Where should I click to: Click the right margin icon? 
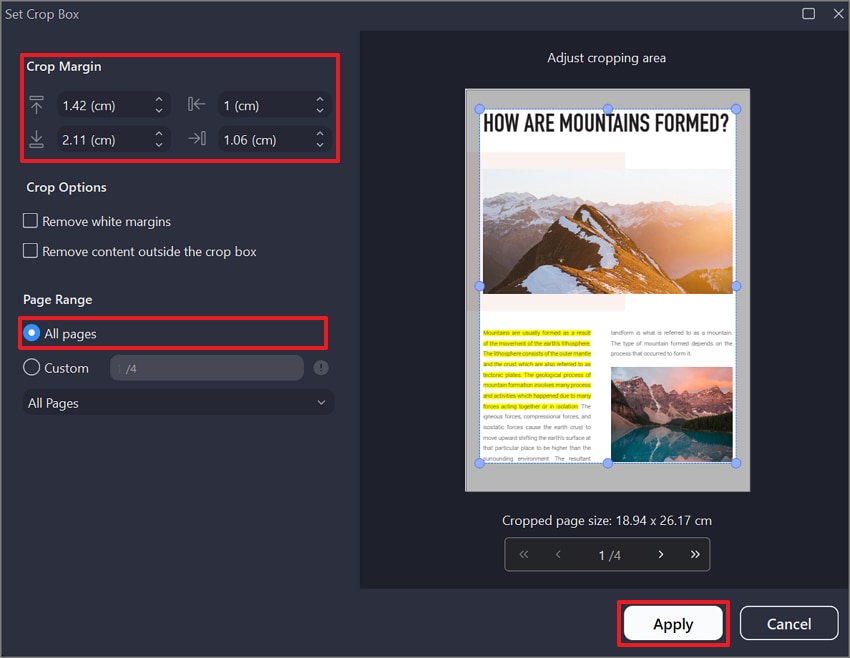coord(196,139)
